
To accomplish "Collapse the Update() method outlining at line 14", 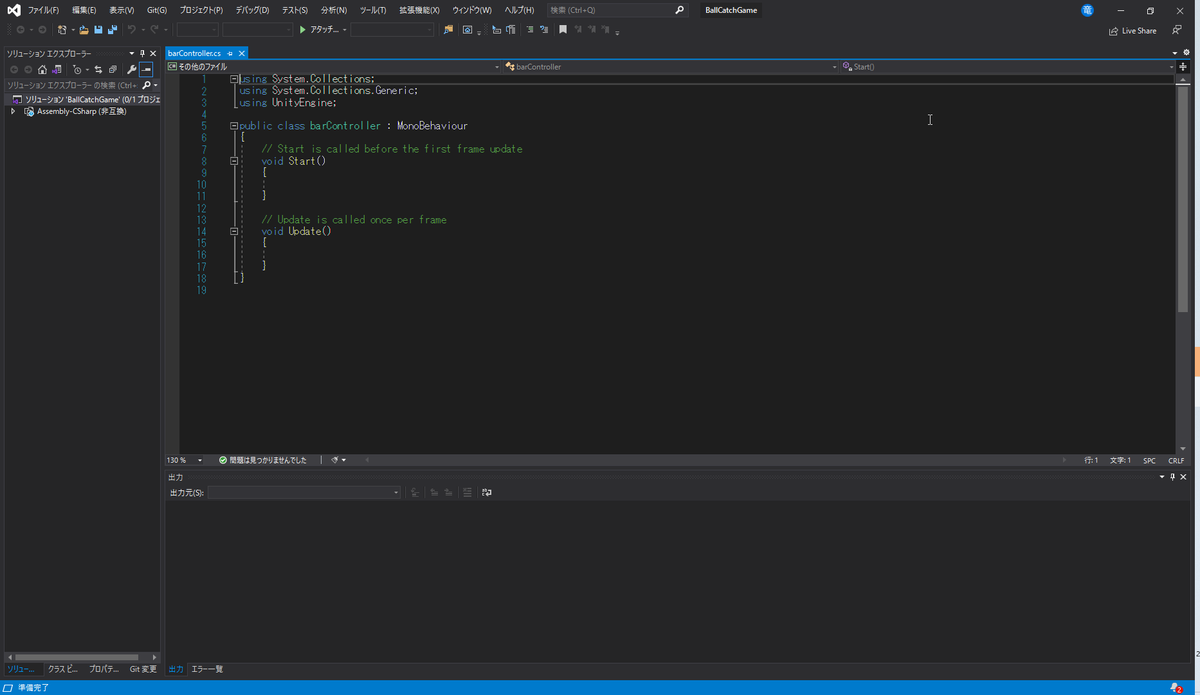I will [x=233, y=231].
